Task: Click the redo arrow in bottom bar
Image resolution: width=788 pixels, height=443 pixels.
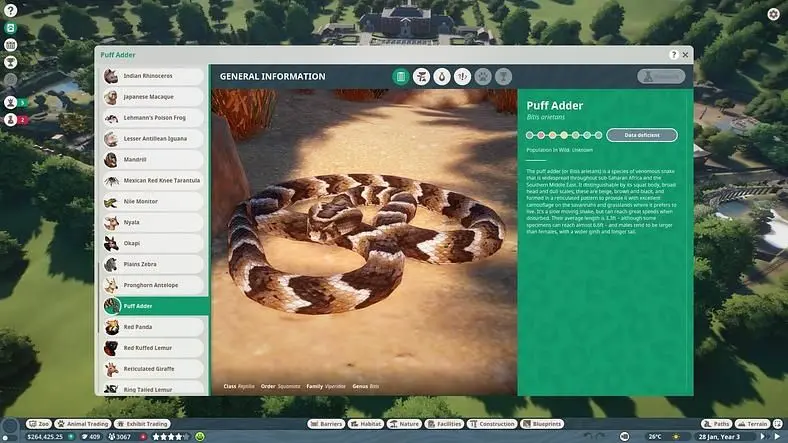Action: click(601, 436)
